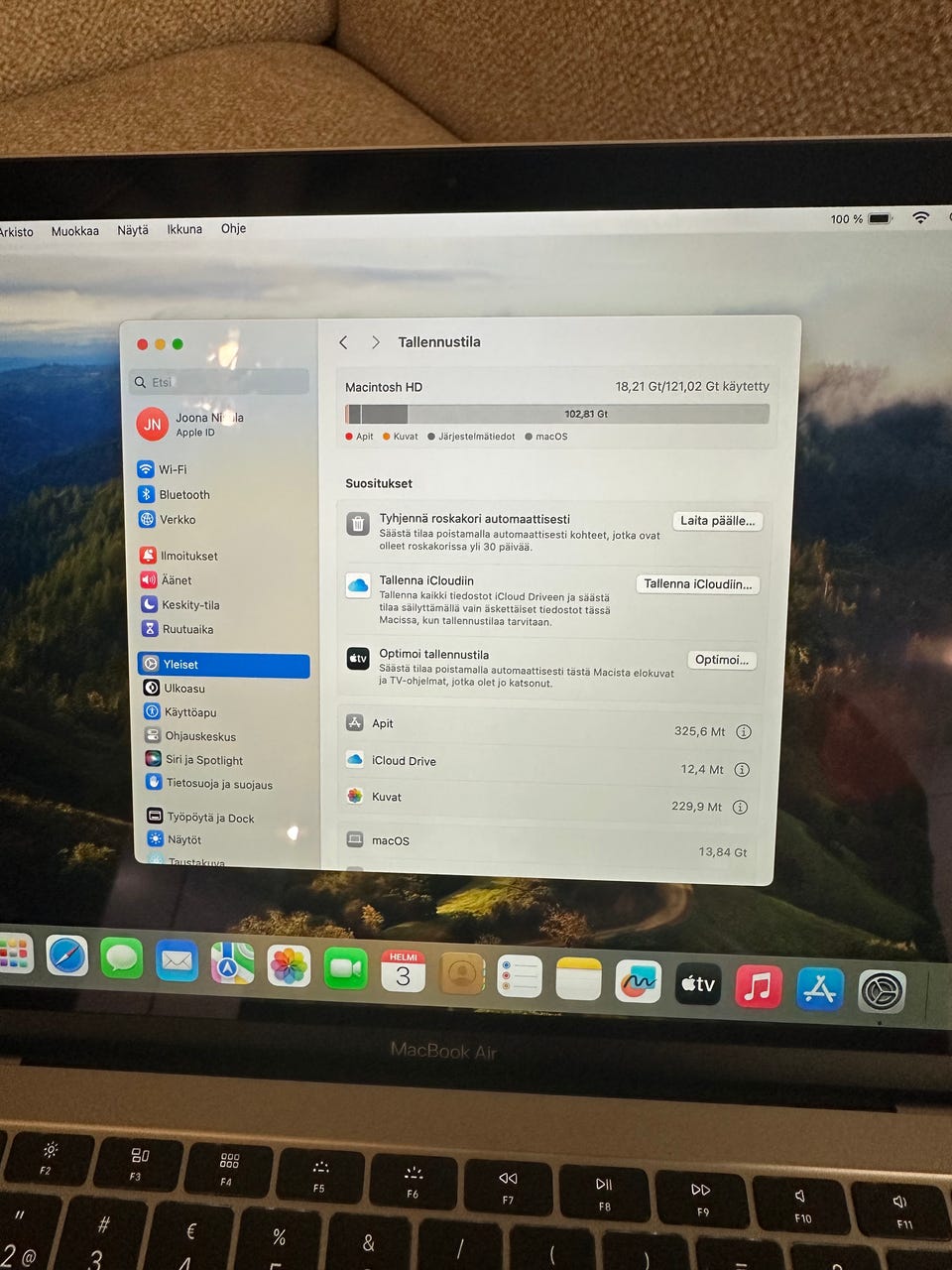The width and height of the screenshot is (952, 1270).
Task: Open Maps from the Dock
Action: [232, 963]
